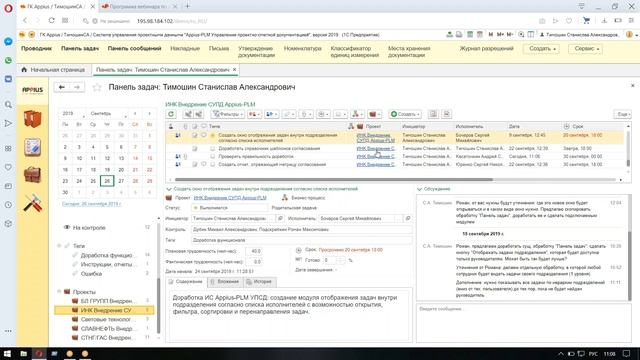Go back with the left arrow button

click(62, 87)
